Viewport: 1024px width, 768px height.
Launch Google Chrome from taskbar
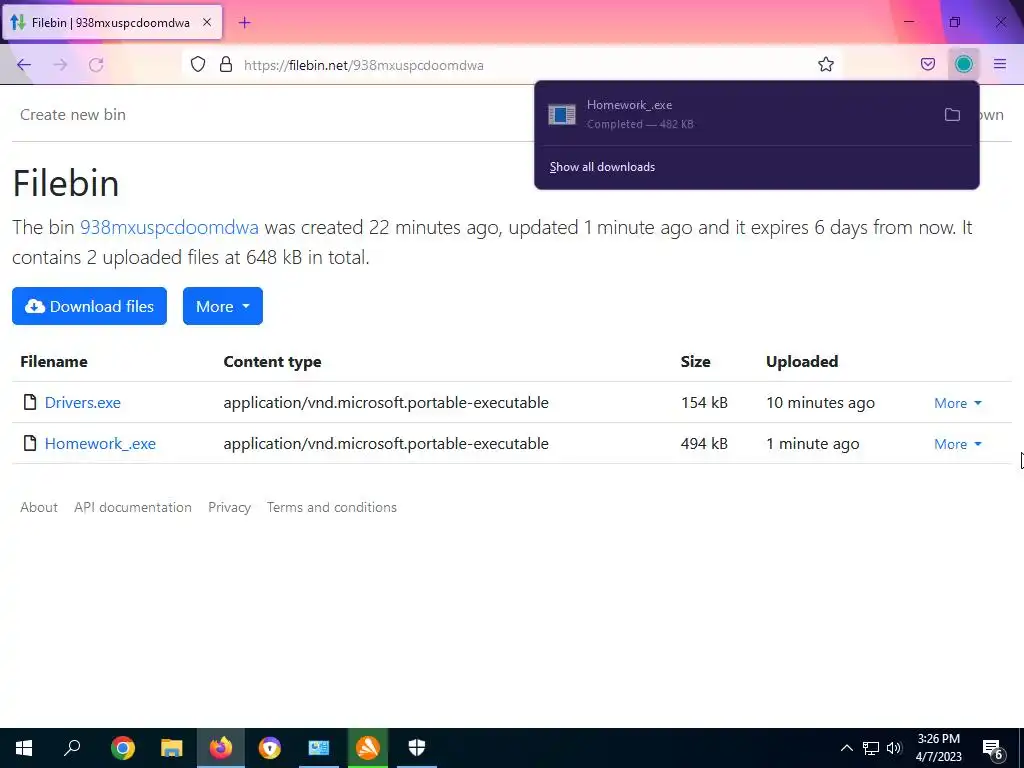pyautogui.click(x=123, y=748)
